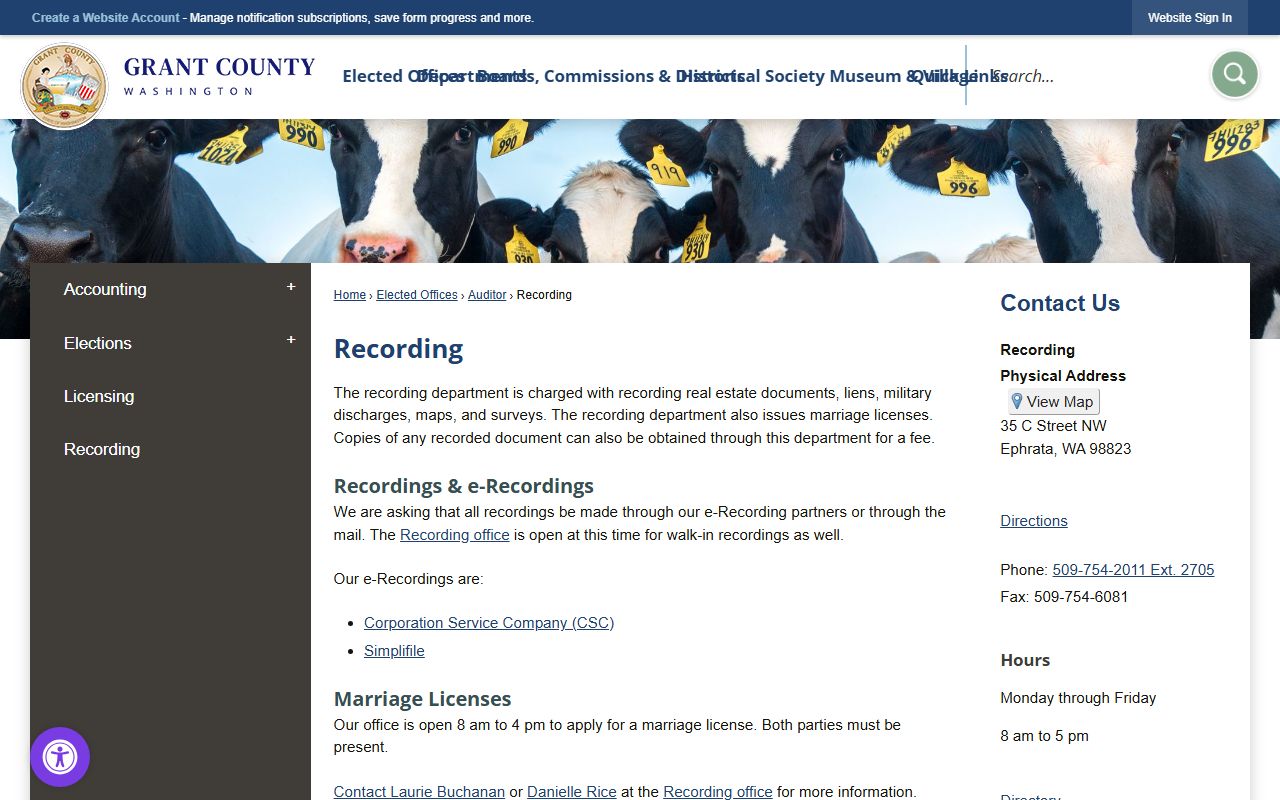Click the green search magnifier icon
1280x800 pixels.
tap(1234, 74)
